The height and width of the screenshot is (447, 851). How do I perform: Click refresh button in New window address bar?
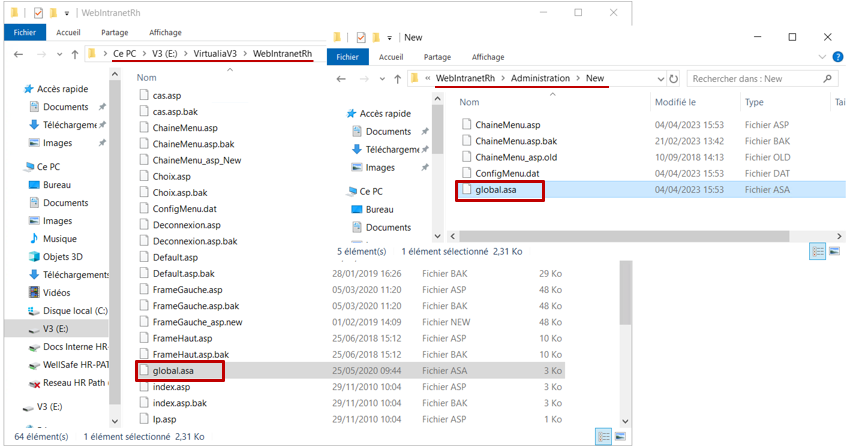point(673,78)
